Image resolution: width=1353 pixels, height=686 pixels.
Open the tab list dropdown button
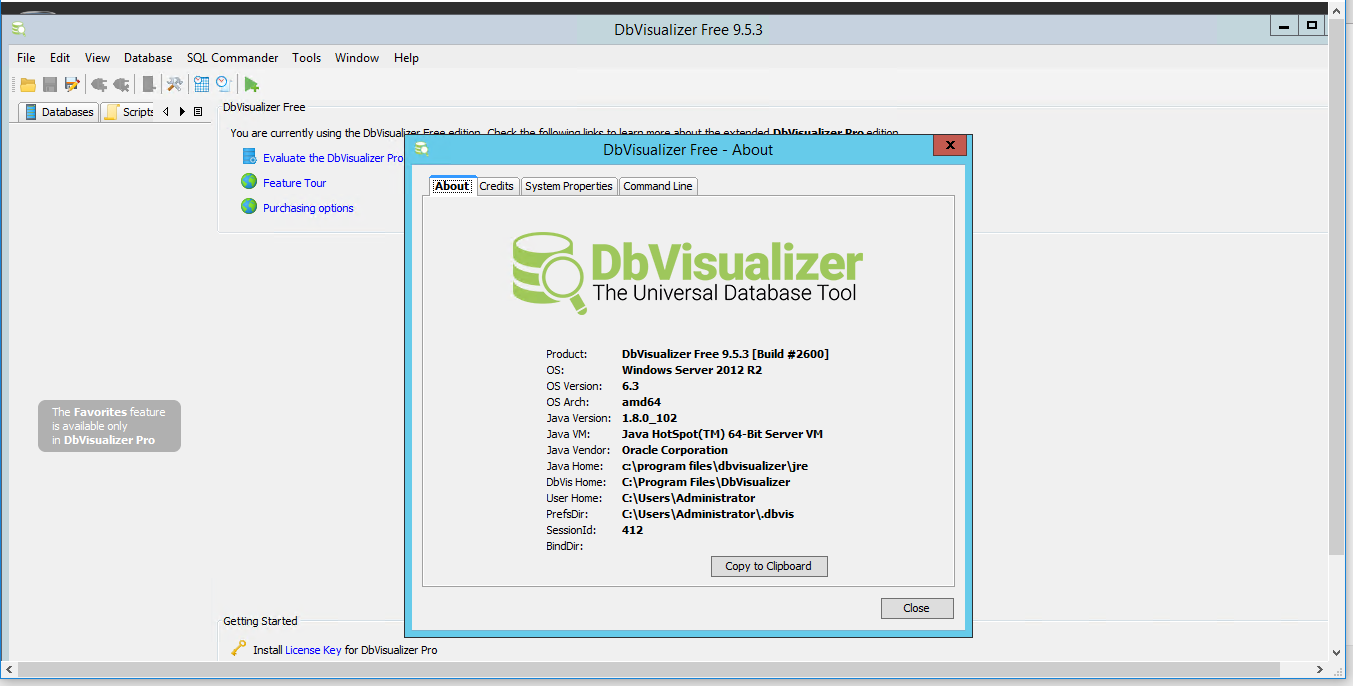[x=198, y=112]
